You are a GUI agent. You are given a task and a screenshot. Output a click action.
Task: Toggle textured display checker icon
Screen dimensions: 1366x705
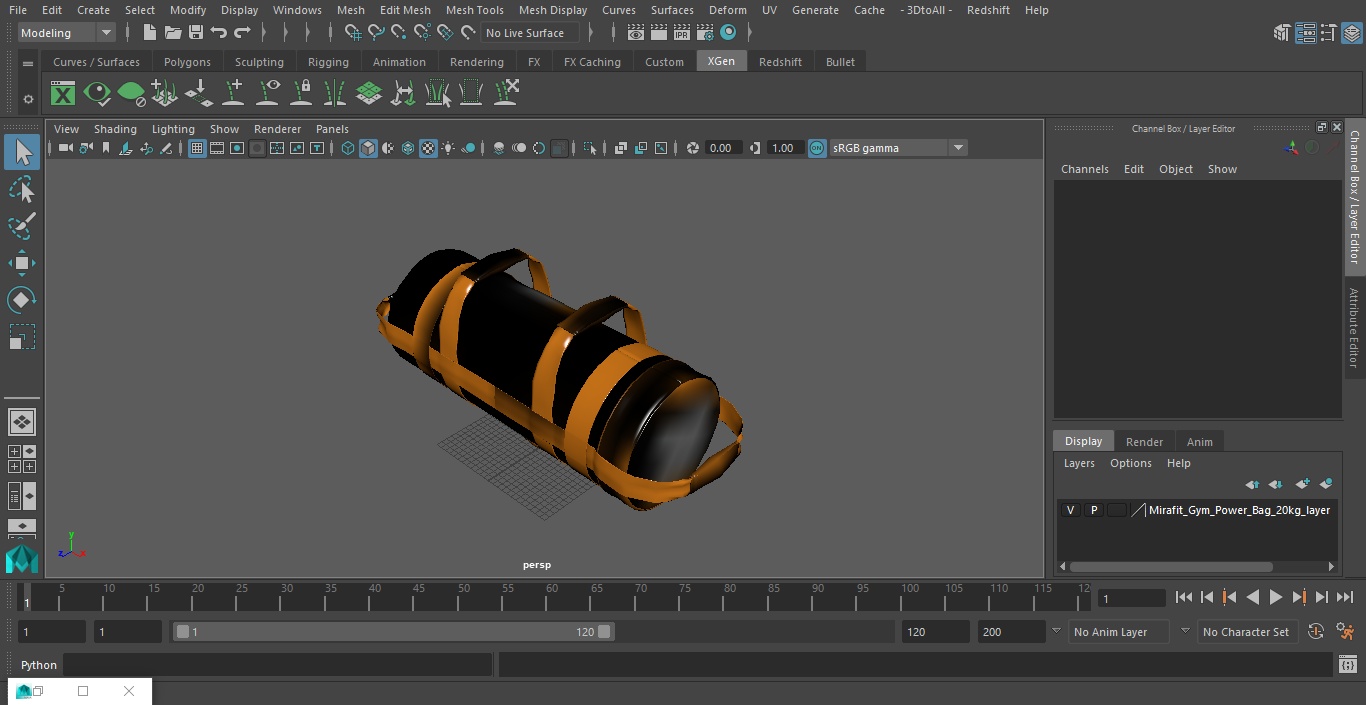pos(428,148)
